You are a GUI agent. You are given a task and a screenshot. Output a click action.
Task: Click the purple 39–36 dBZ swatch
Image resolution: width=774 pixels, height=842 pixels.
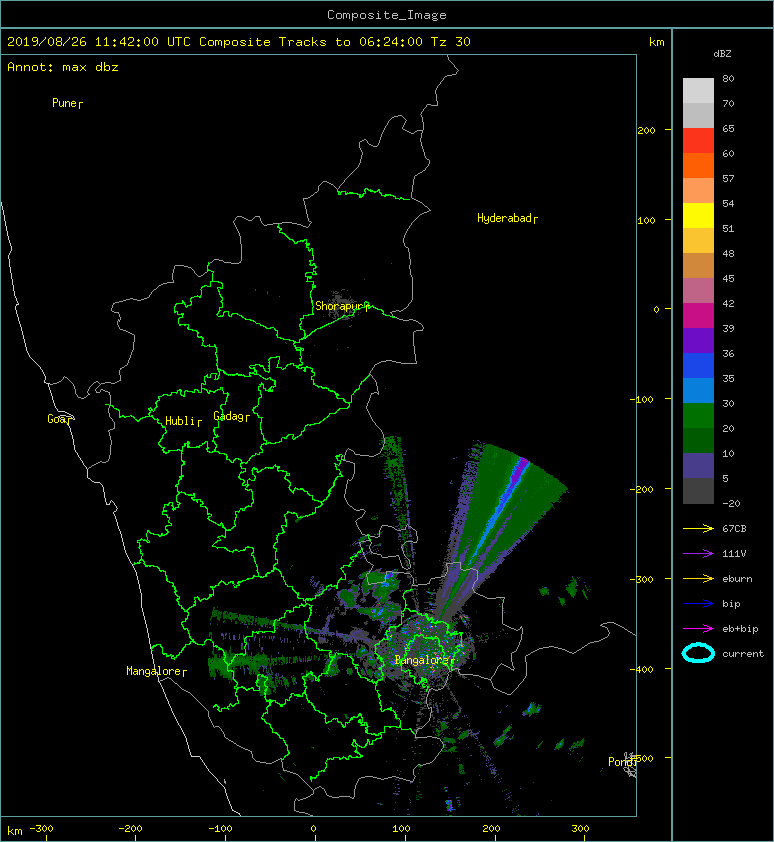[x=698, y=340]
